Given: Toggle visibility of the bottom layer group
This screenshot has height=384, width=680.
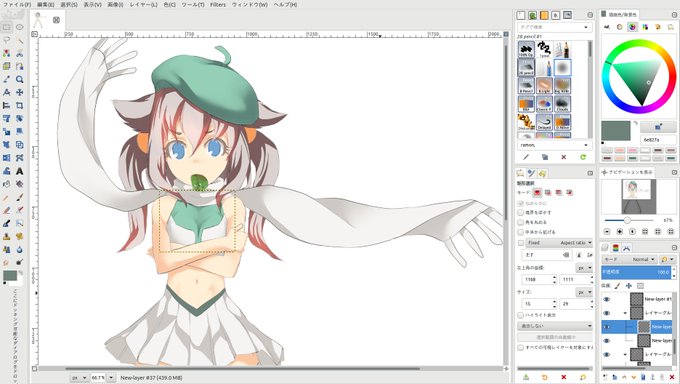Looking at the screenshot, I should pos(607,354).
